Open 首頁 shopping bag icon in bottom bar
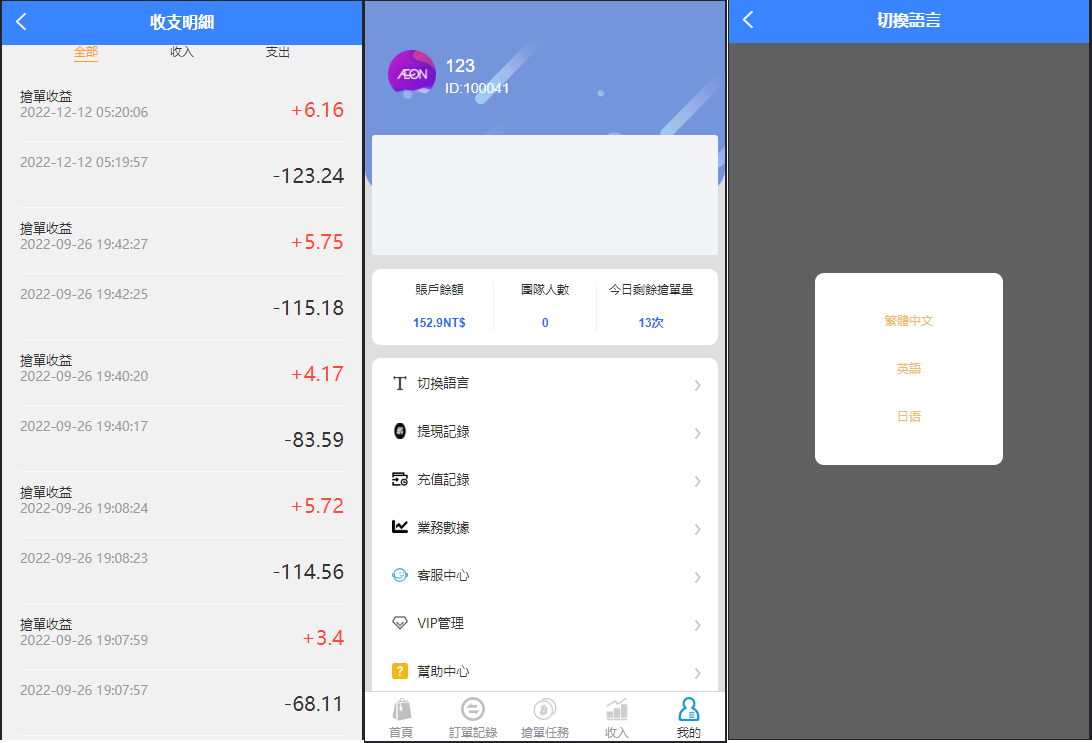This screenshot has width=1092, height=743. (401, 710)
